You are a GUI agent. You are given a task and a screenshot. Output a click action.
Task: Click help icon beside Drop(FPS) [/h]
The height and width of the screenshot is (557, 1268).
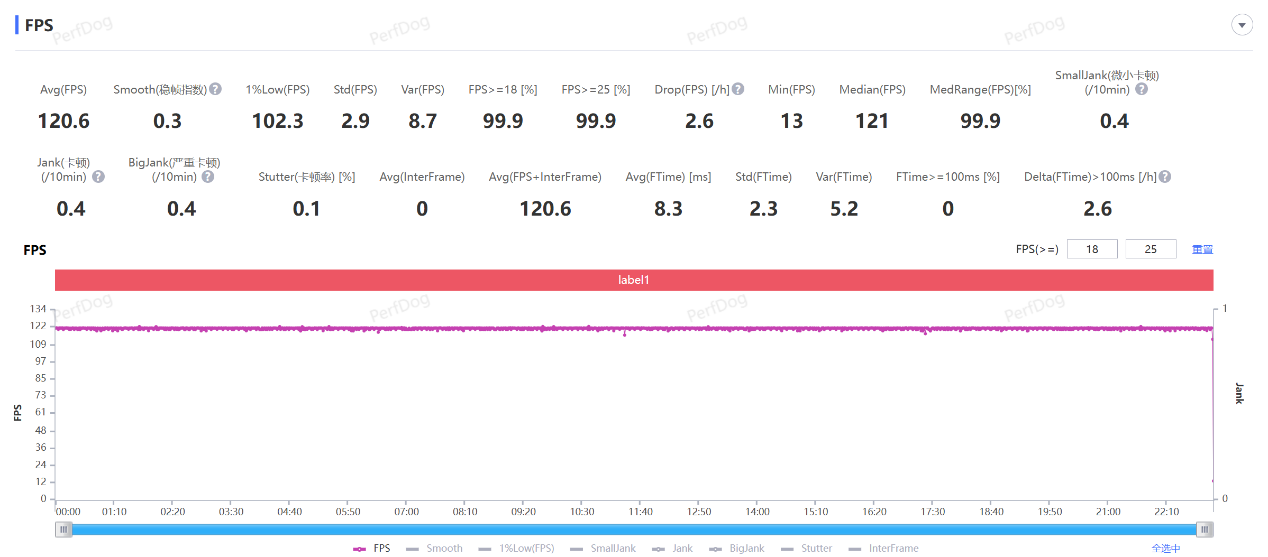point(738,89)
